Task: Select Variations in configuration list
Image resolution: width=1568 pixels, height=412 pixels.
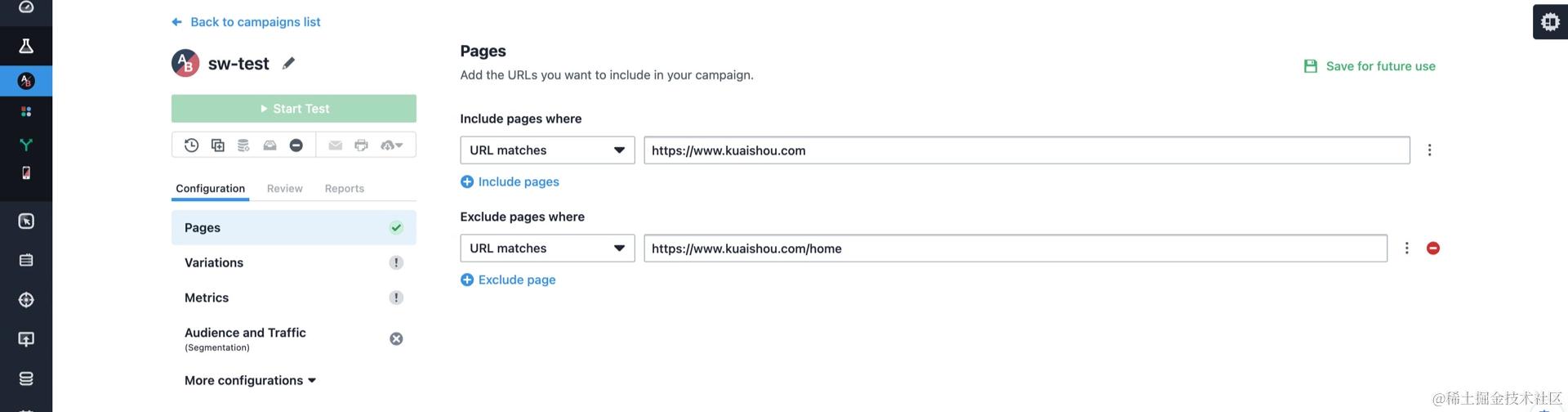Action: click(294, 262)
